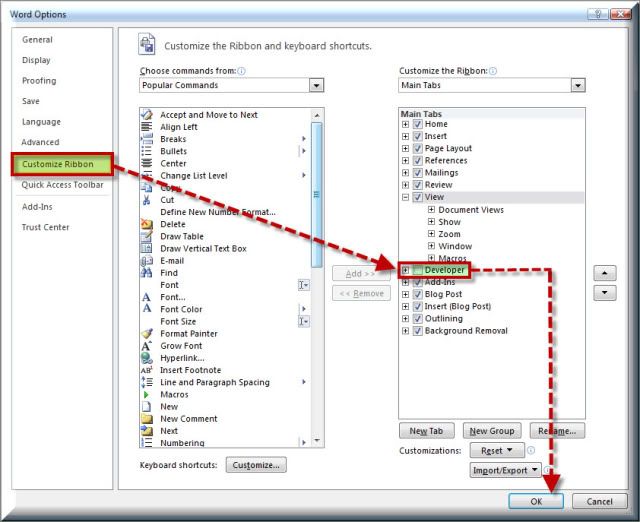This screenshot has width=640, height=522.
Task: Uncheck the Home tab checkbox
Action: click(417, 124)
